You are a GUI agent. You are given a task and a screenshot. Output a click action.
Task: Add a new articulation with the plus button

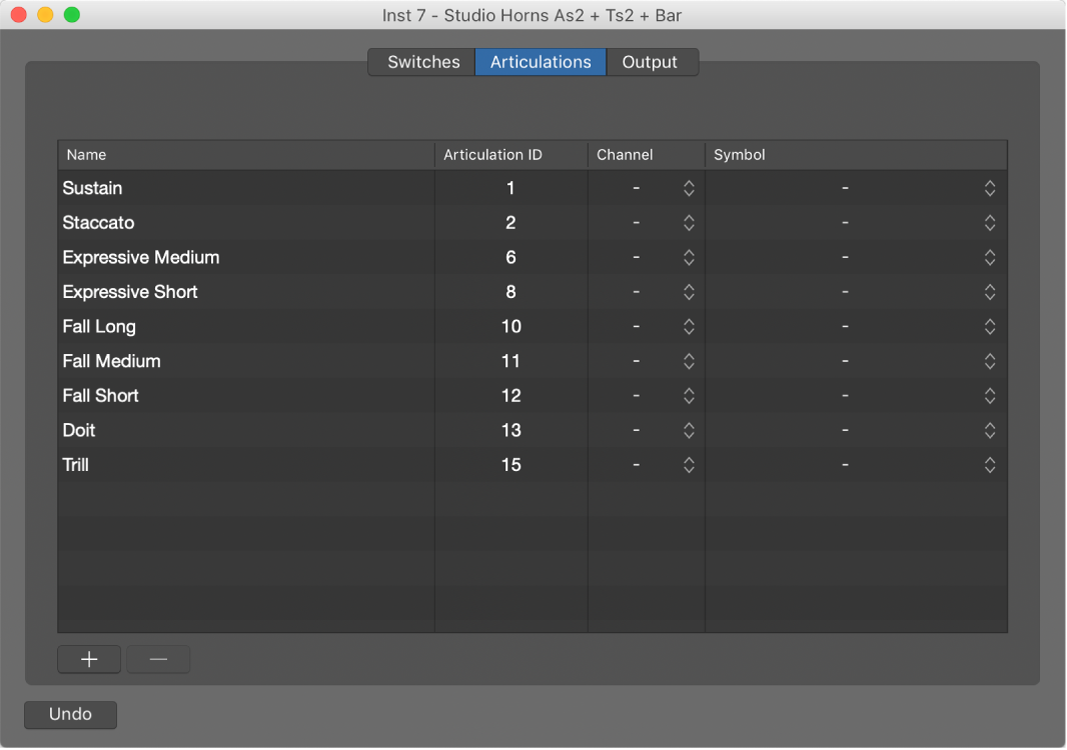[x=89, y=659]
